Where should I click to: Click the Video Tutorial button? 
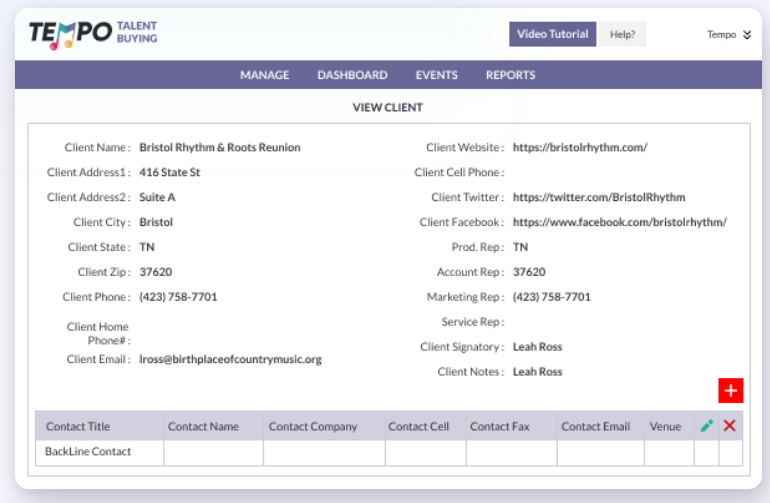(554, 34)
